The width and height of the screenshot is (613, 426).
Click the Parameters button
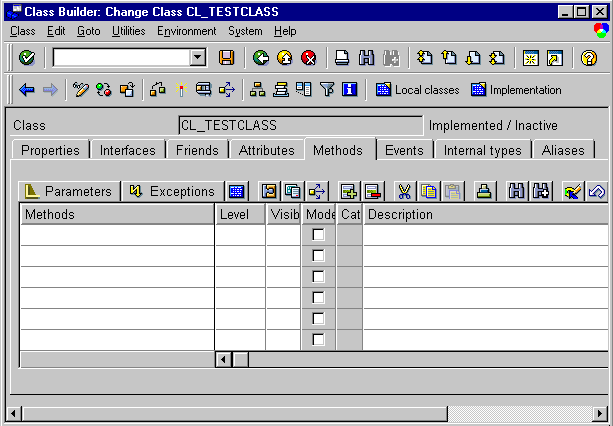point(69,191)
